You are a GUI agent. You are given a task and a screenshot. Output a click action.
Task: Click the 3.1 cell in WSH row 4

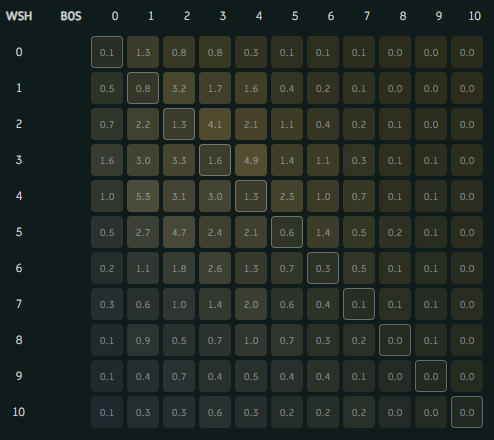[x=179, y=196]
